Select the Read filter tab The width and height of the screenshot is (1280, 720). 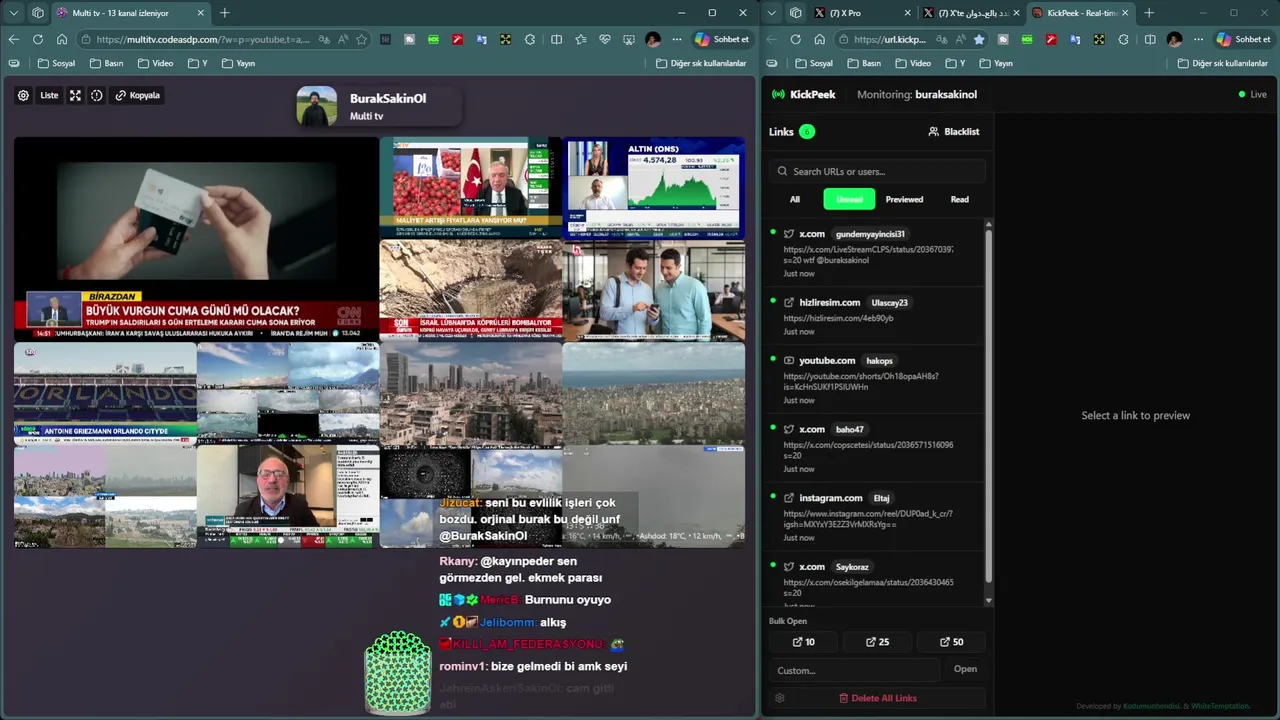959,199
